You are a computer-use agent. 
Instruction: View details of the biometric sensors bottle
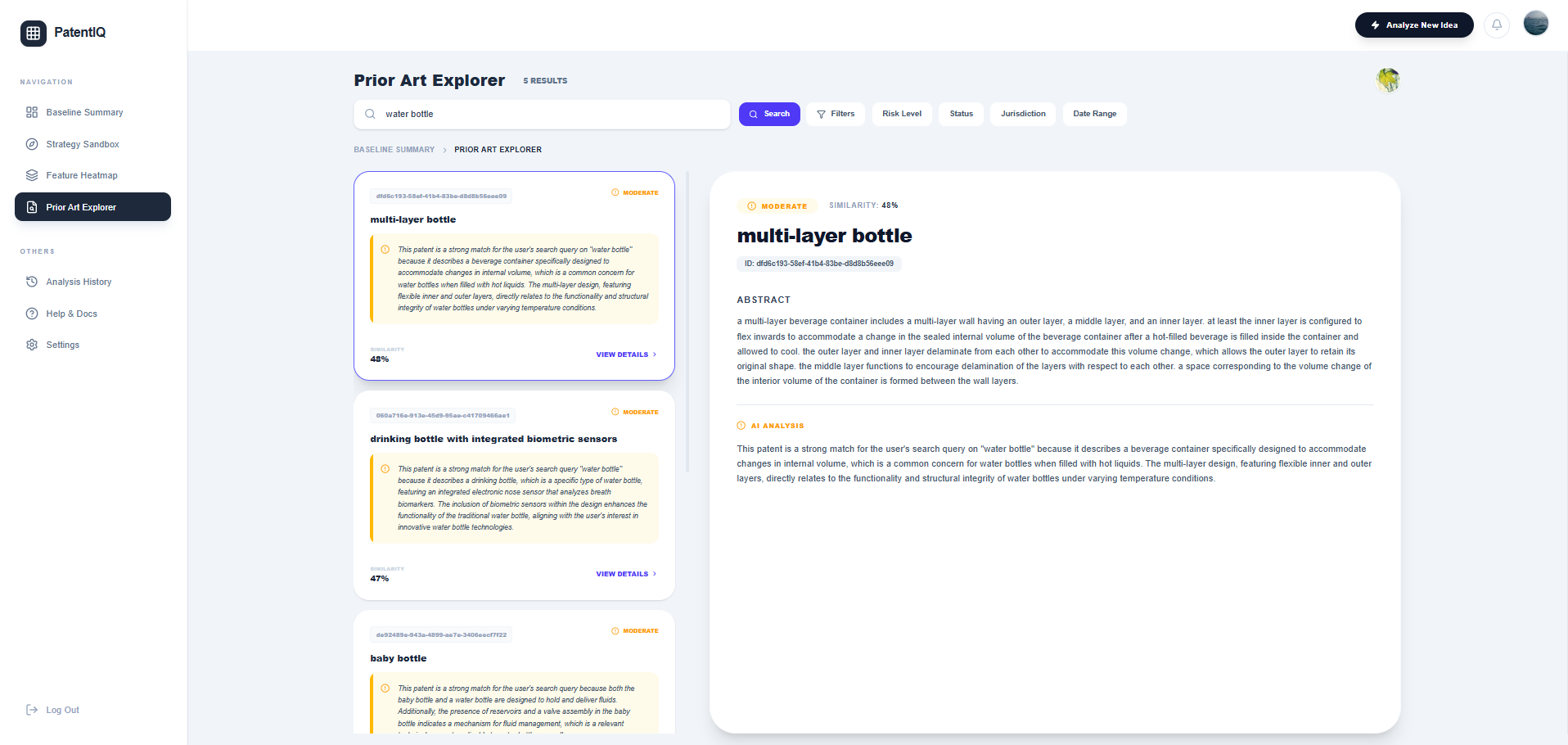(626, 574)
